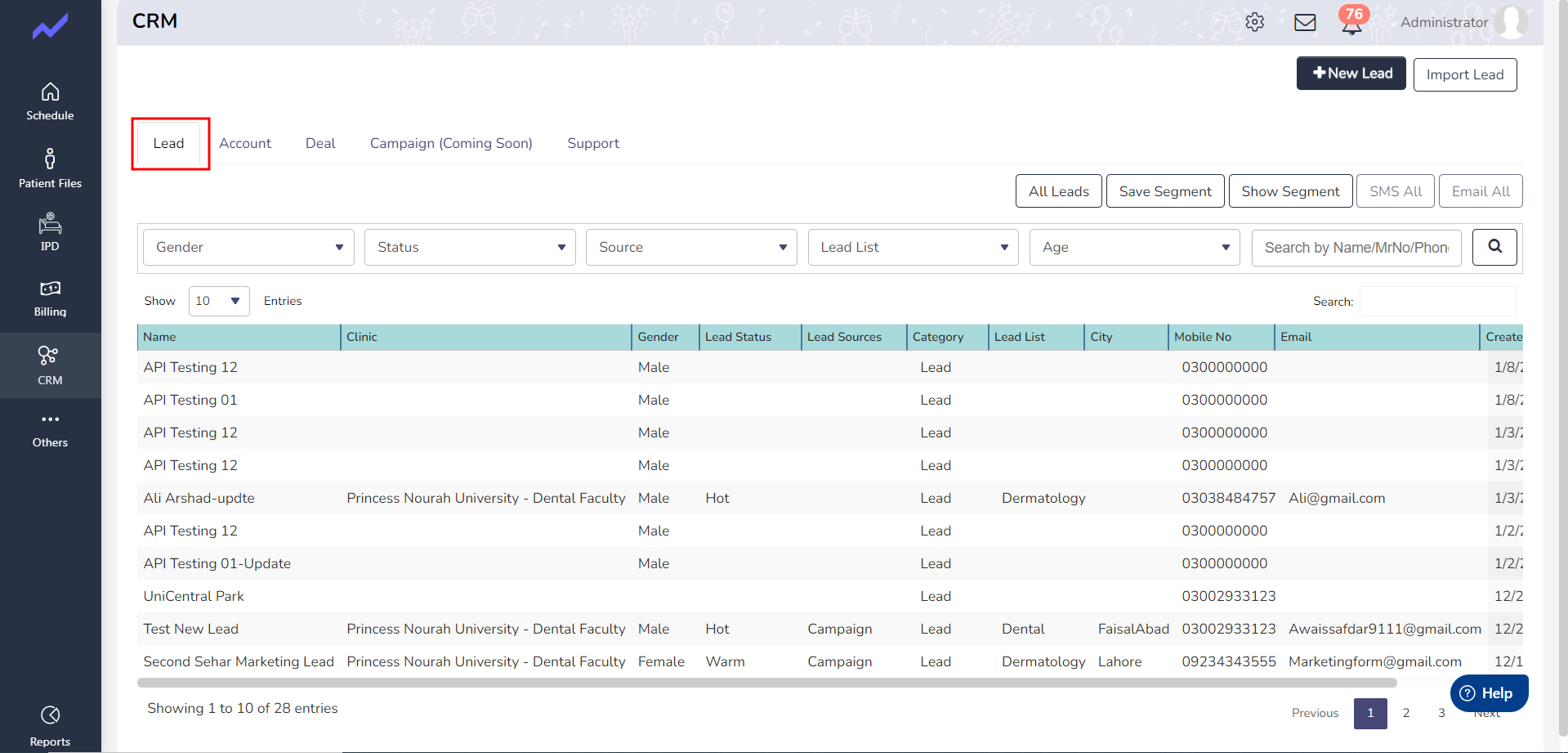
Task: Sort table by City column header
Action: coord(1126,337)
